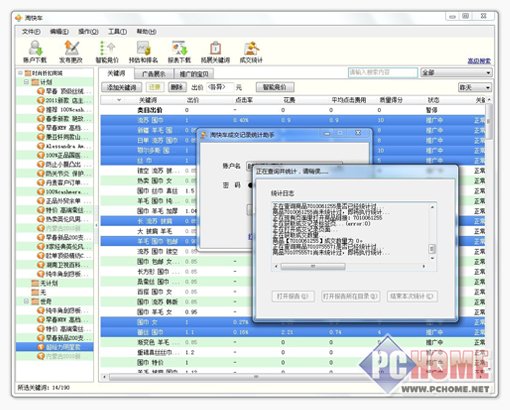The image size is (510, 410).
Task: Click the 成交统计 deal statistics icon
Action: (x=251, y=52)
